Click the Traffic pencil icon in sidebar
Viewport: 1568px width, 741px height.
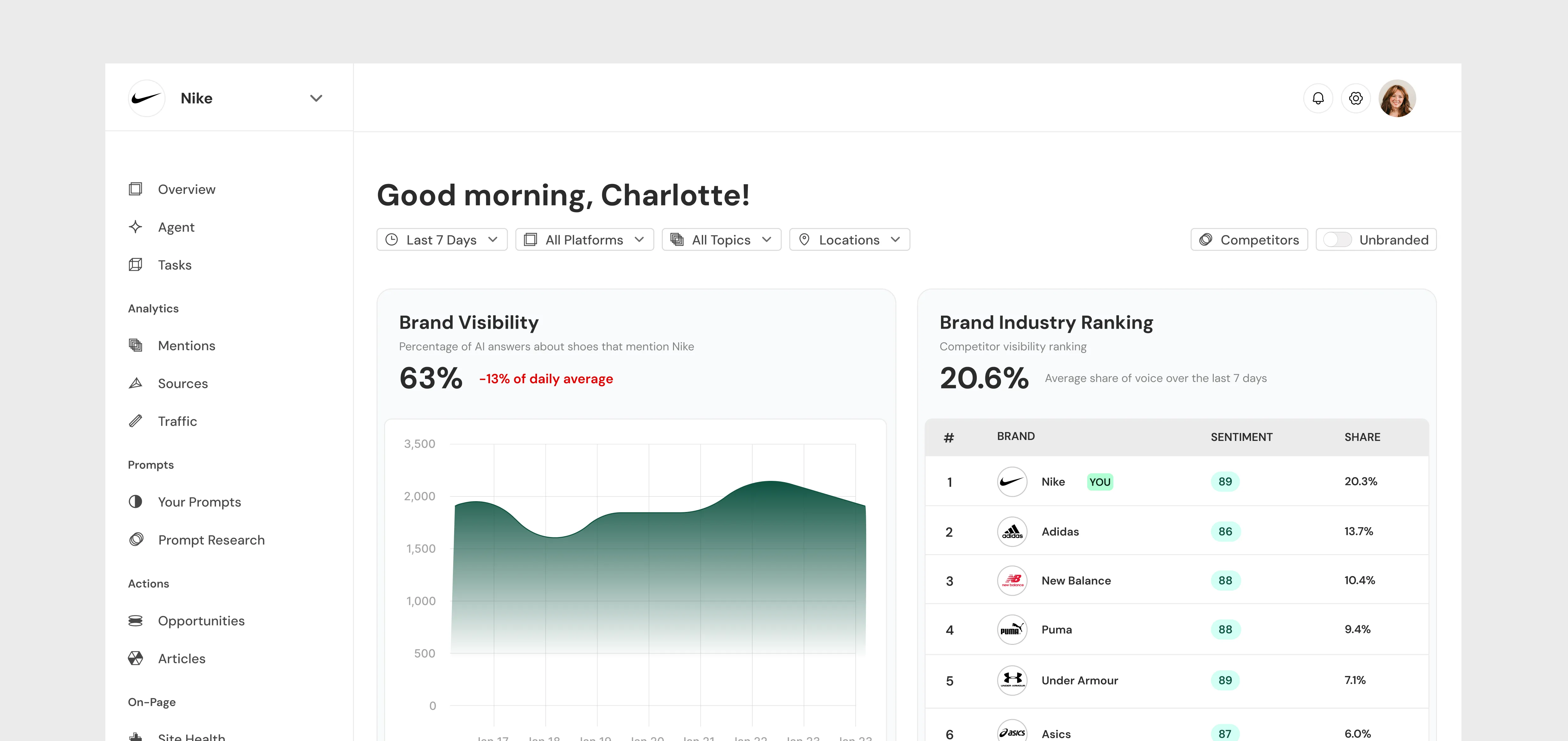coord(135,421)
